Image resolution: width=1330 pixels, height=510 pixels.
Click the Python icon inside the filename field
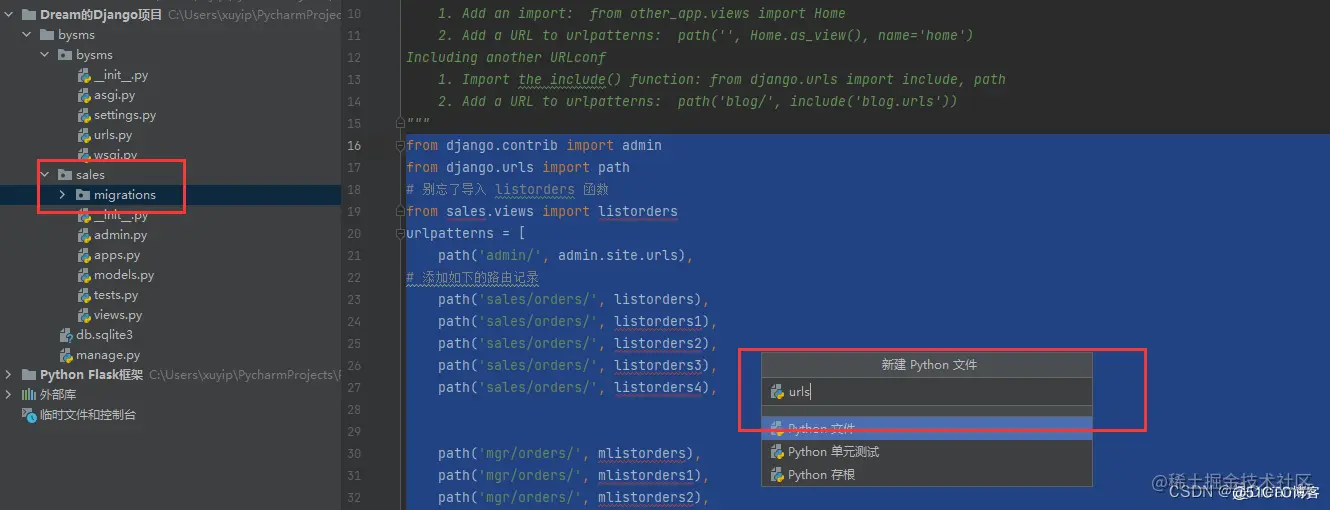tap(777, 392)
